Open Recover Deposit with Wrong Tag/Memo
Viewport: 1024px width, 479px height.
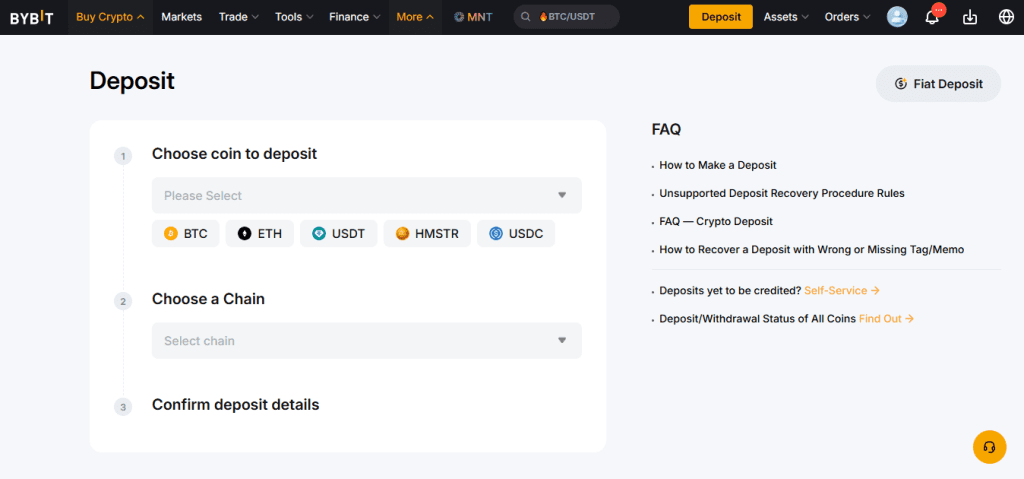(812, 250)
